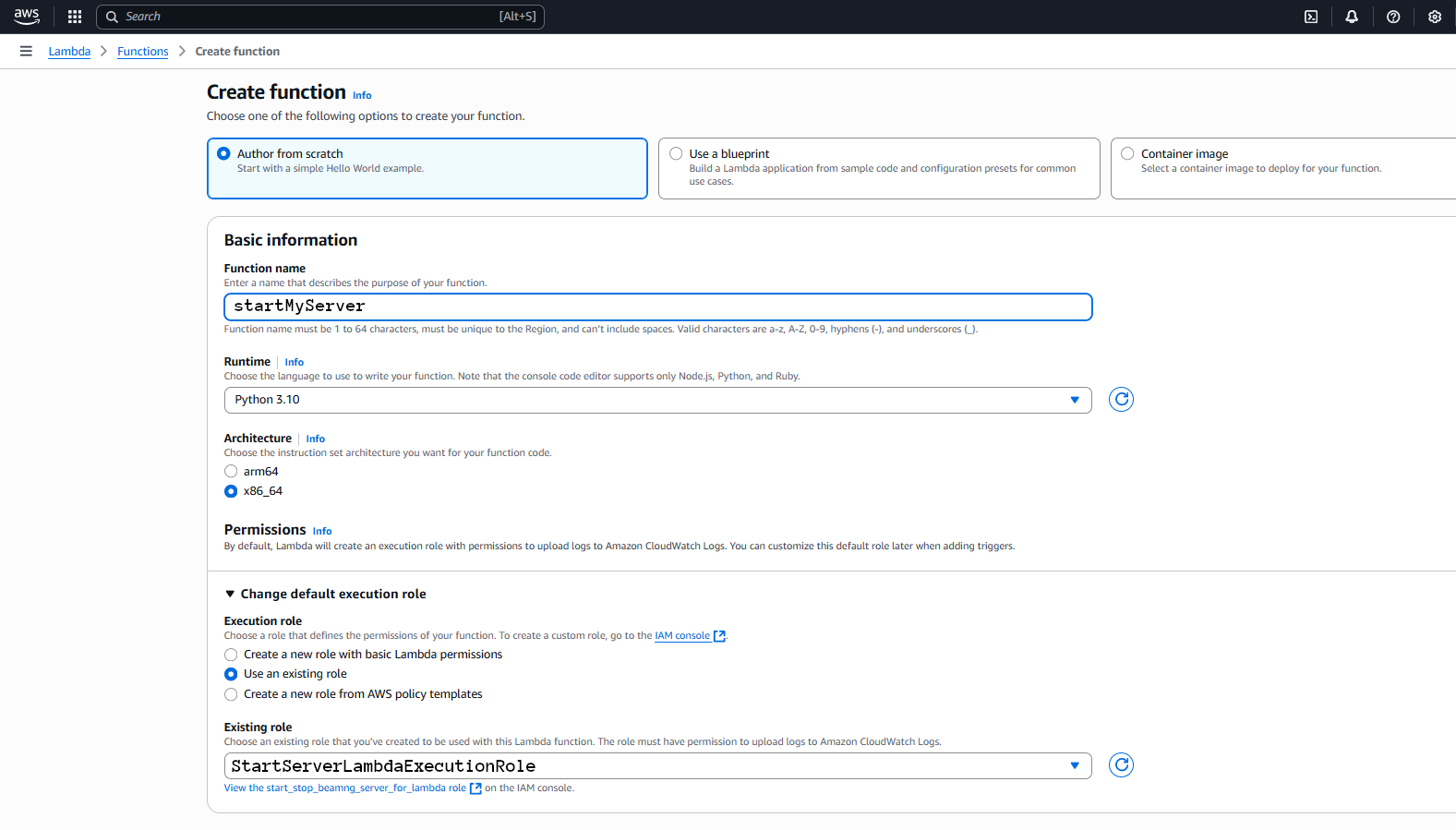Open the Existing role dropdown

(657, 766)
